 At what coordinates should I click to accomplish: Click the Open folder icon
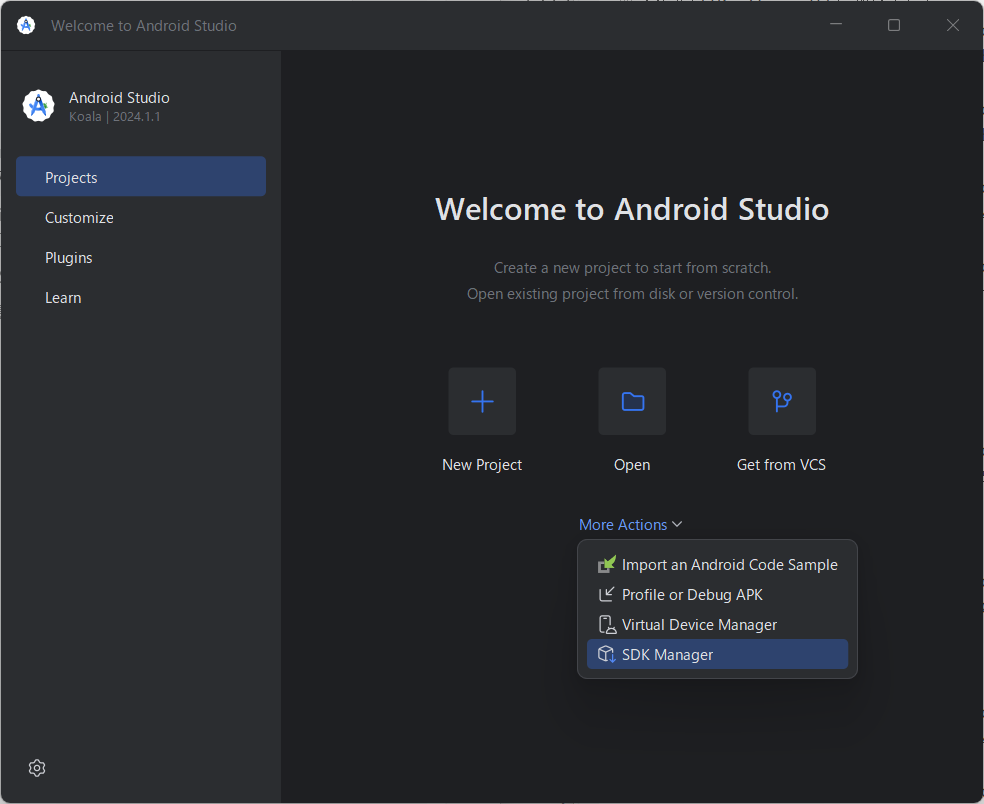click(x=632, y=401)
